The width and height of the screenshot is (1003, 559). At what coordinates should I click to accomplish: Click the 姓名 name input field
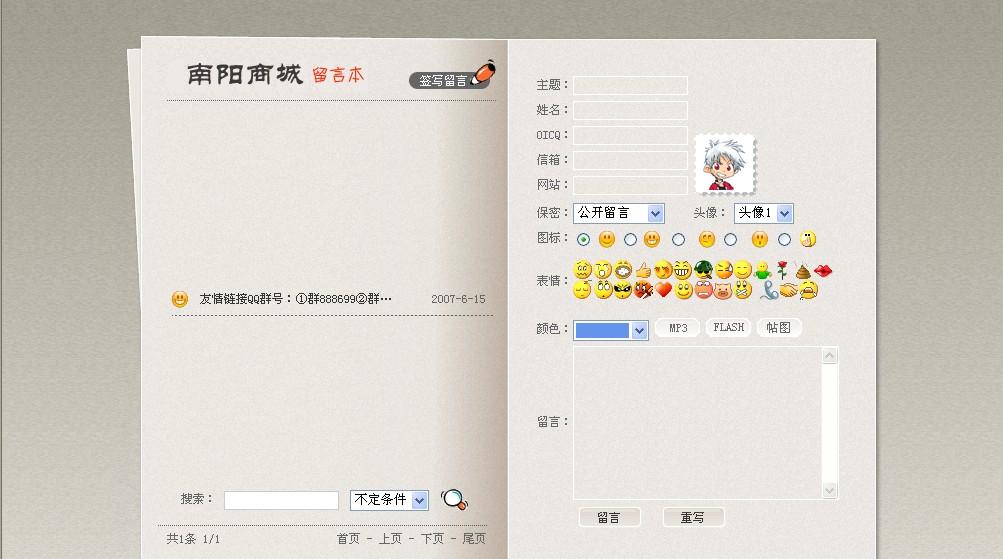tap(630, 110)
